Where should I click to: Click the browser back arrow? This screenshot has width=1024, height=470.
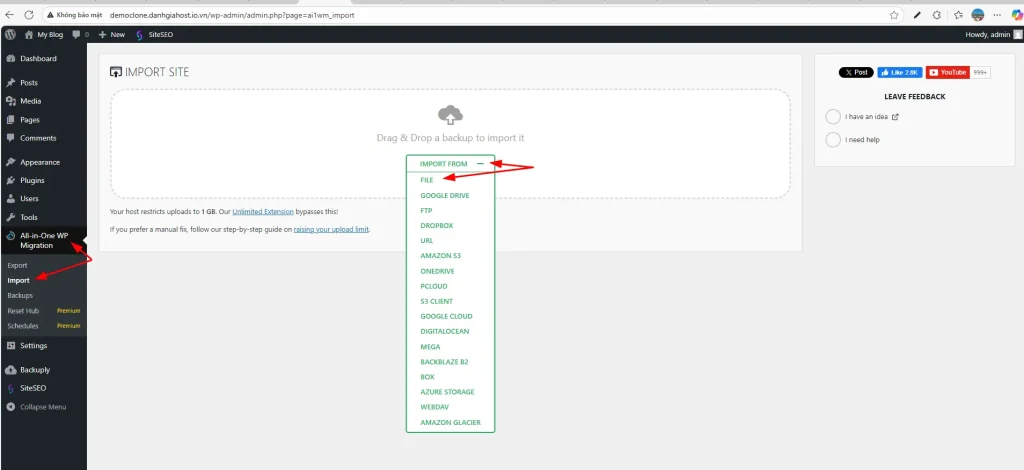pyautogui.click(x=9, y=14)
